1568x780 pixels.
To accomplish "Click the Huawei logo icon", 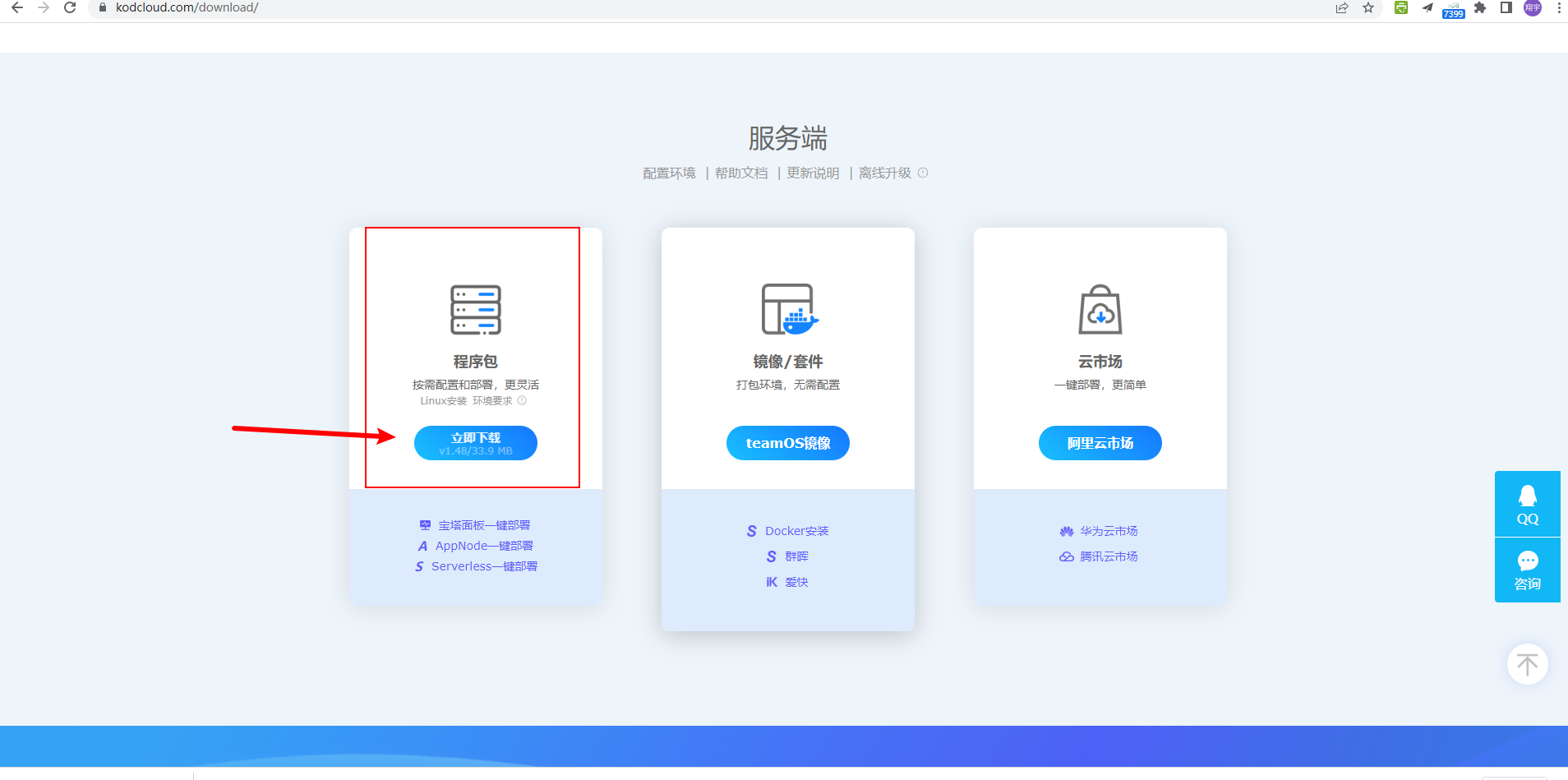I will [x=1067, y=531].
